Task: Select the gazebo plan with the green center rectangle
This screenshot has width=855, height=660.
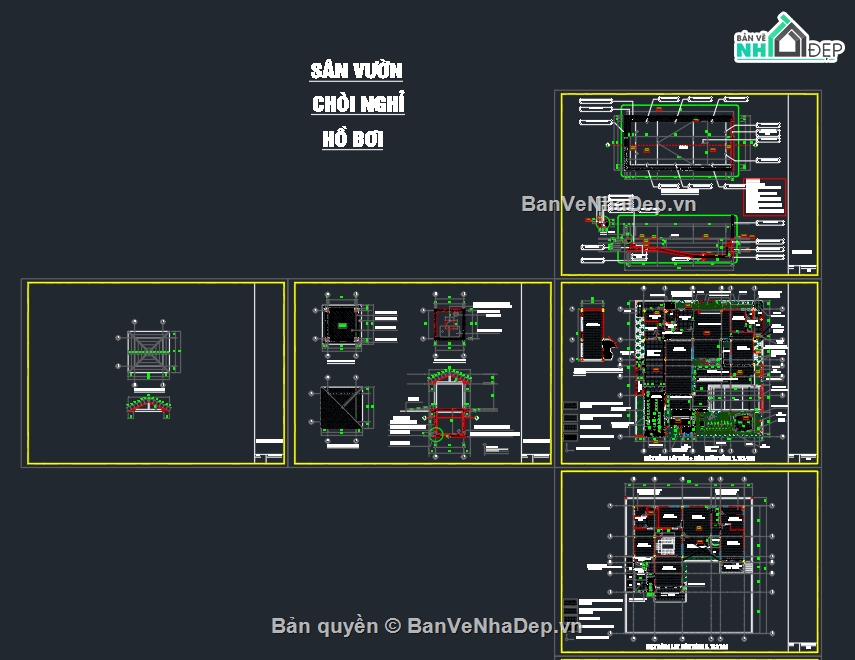Action: [x=343, y=324]
